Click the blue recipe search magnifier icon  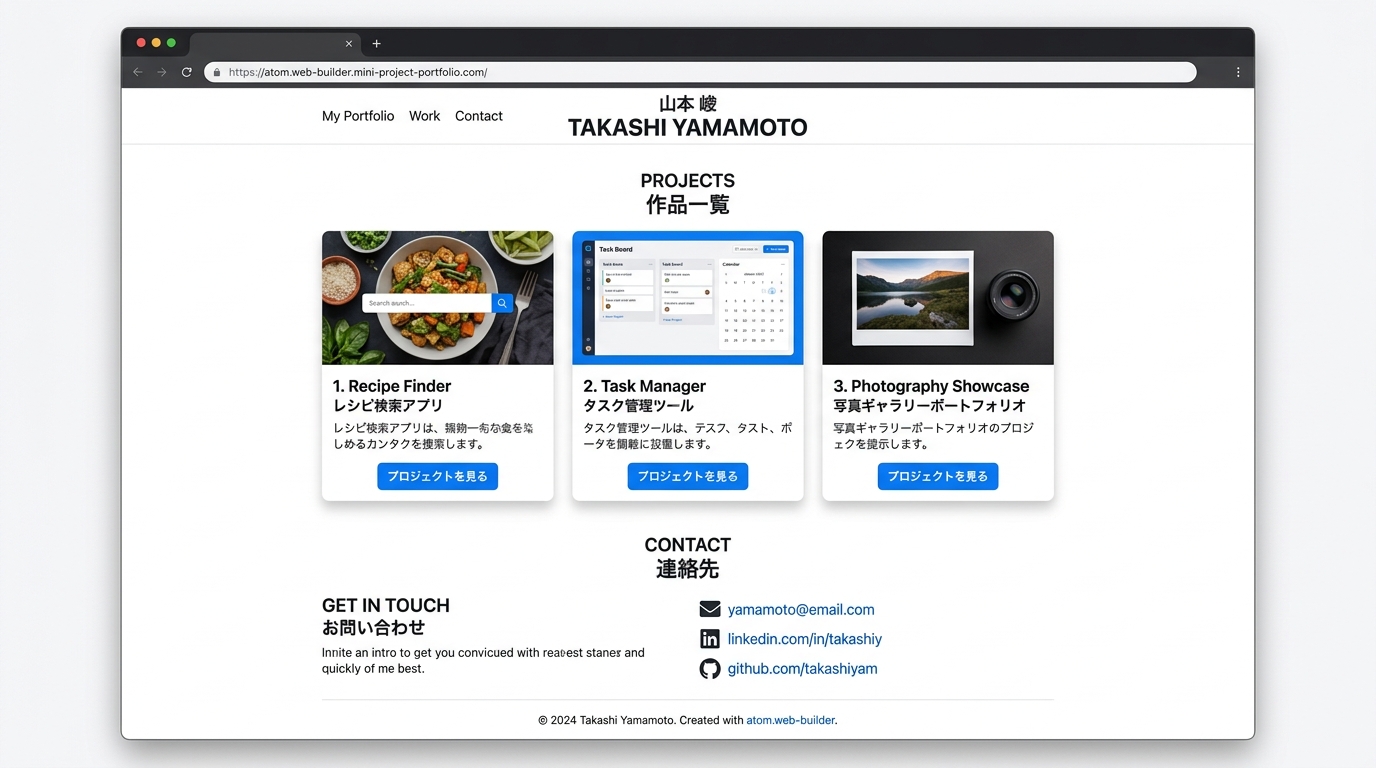(x=502, y=303)
